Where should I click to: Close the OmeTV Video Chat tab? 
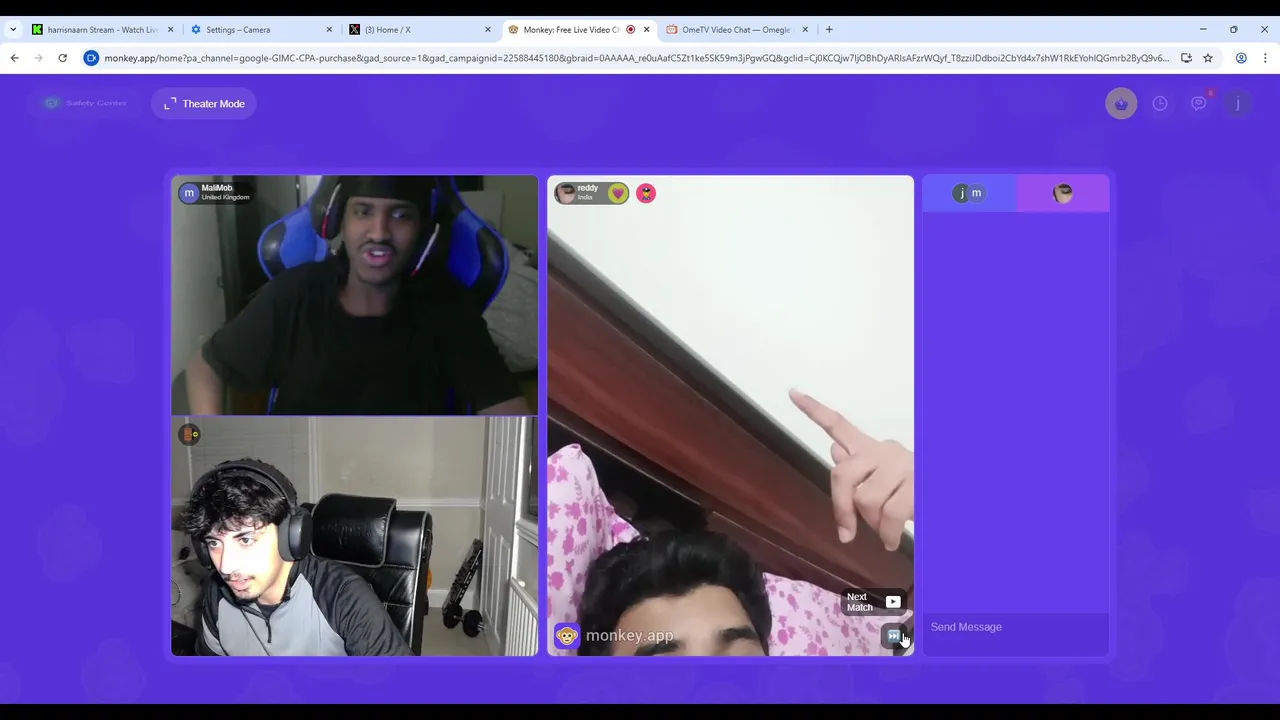(x=805, y=30)
